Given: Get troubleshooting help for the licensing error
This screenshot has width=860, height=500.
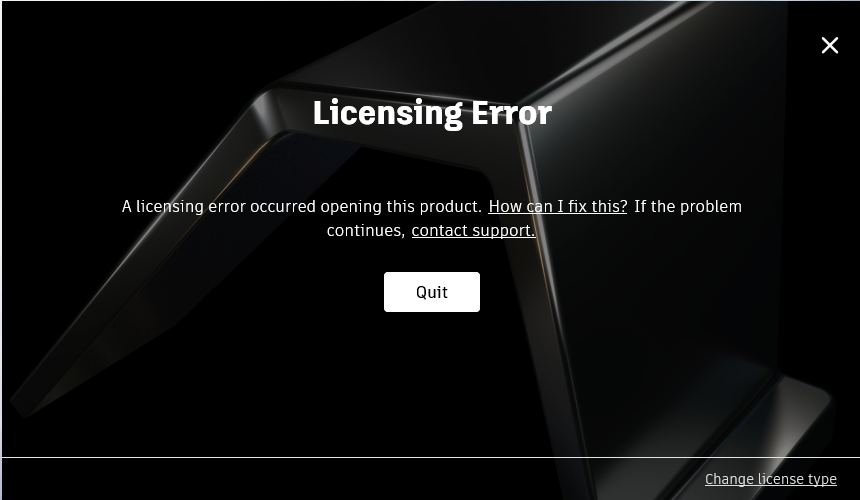Looking at the screenshot, I should 557,207.
